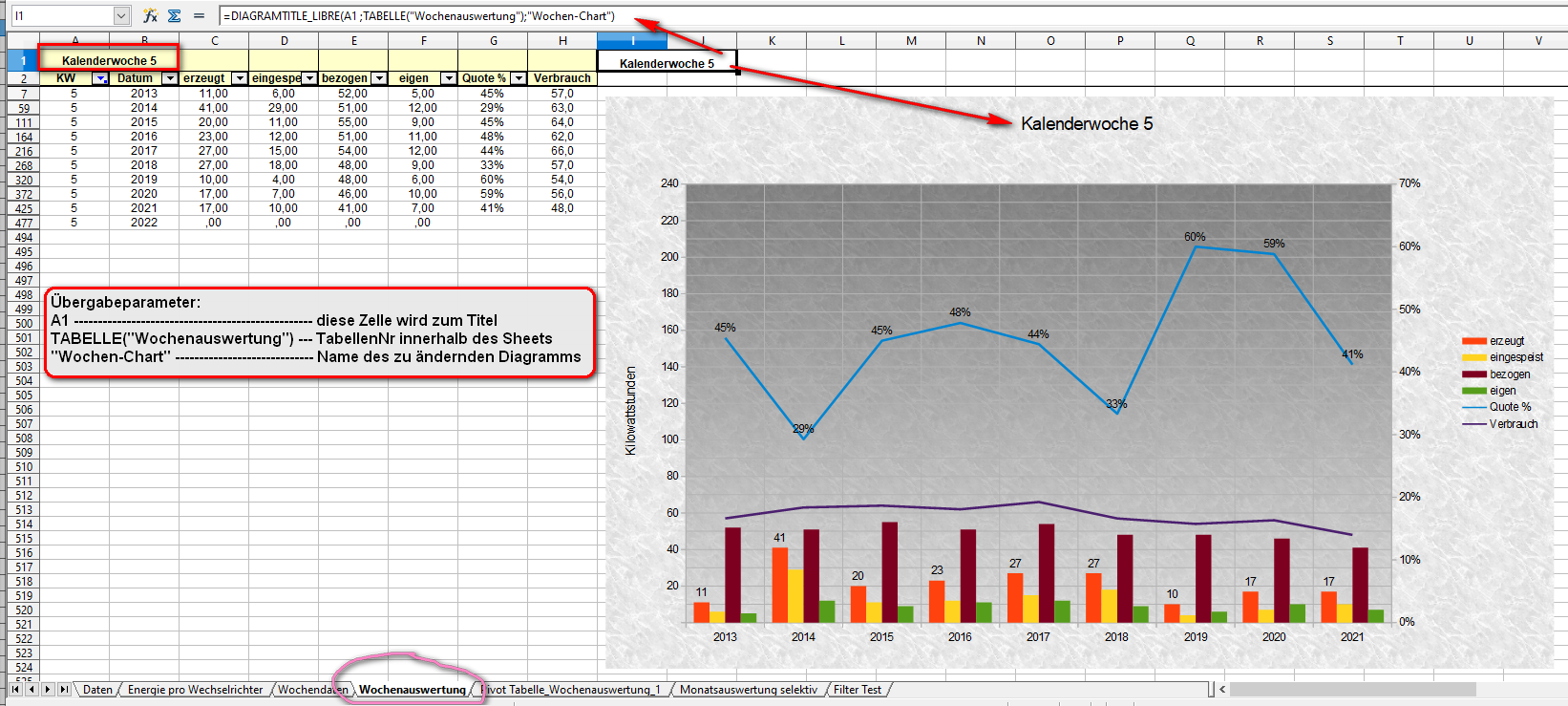
Task: Jump to last sheet with navigation arrow
Action: [64, 689]
